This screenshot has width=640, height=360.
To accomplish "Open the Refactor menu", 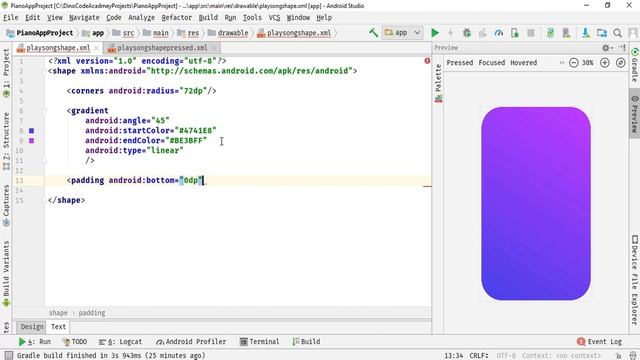I will (x=176, y=18).
